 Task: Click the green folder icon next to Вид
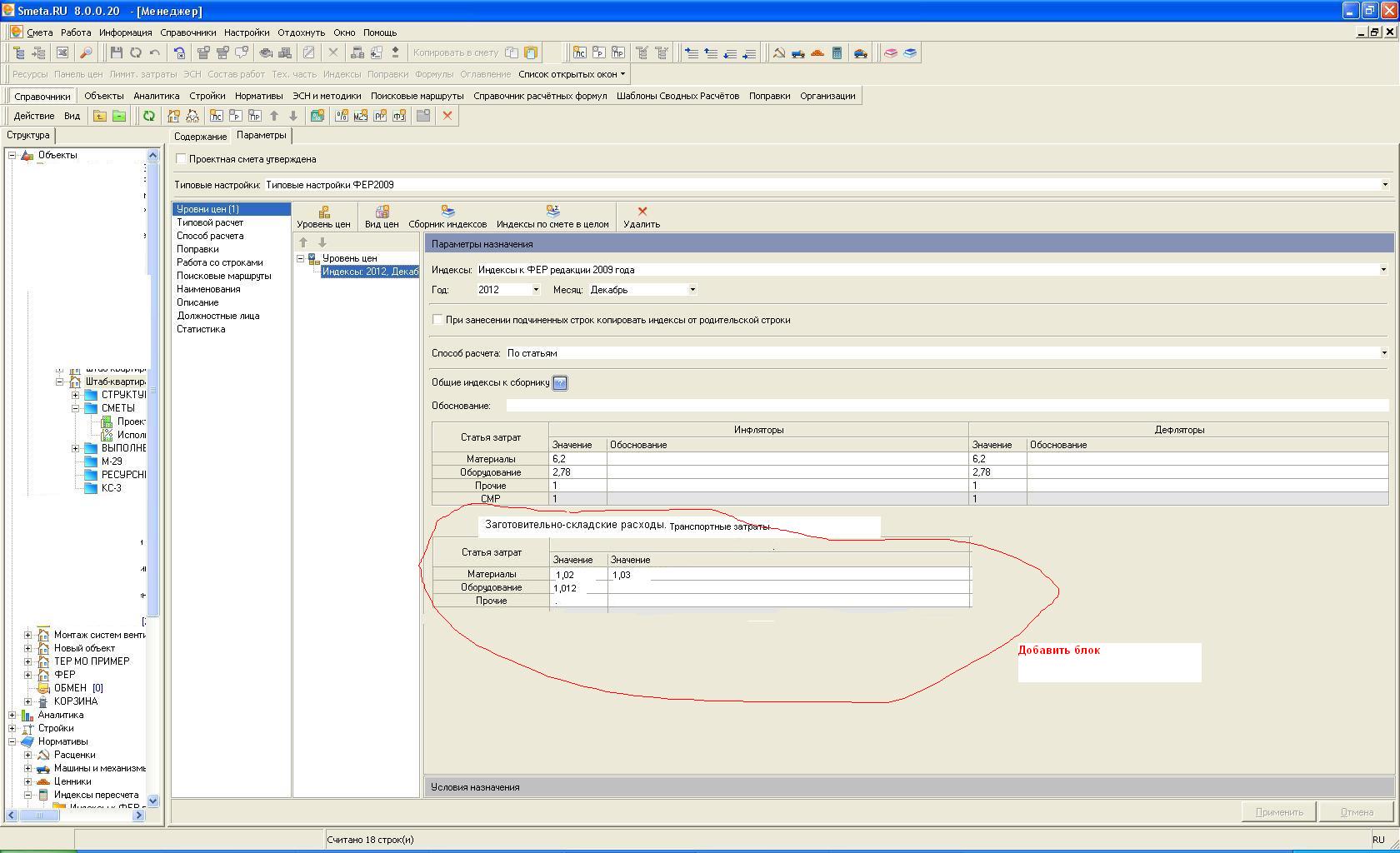pyautogui.click(x=119, y=116)
